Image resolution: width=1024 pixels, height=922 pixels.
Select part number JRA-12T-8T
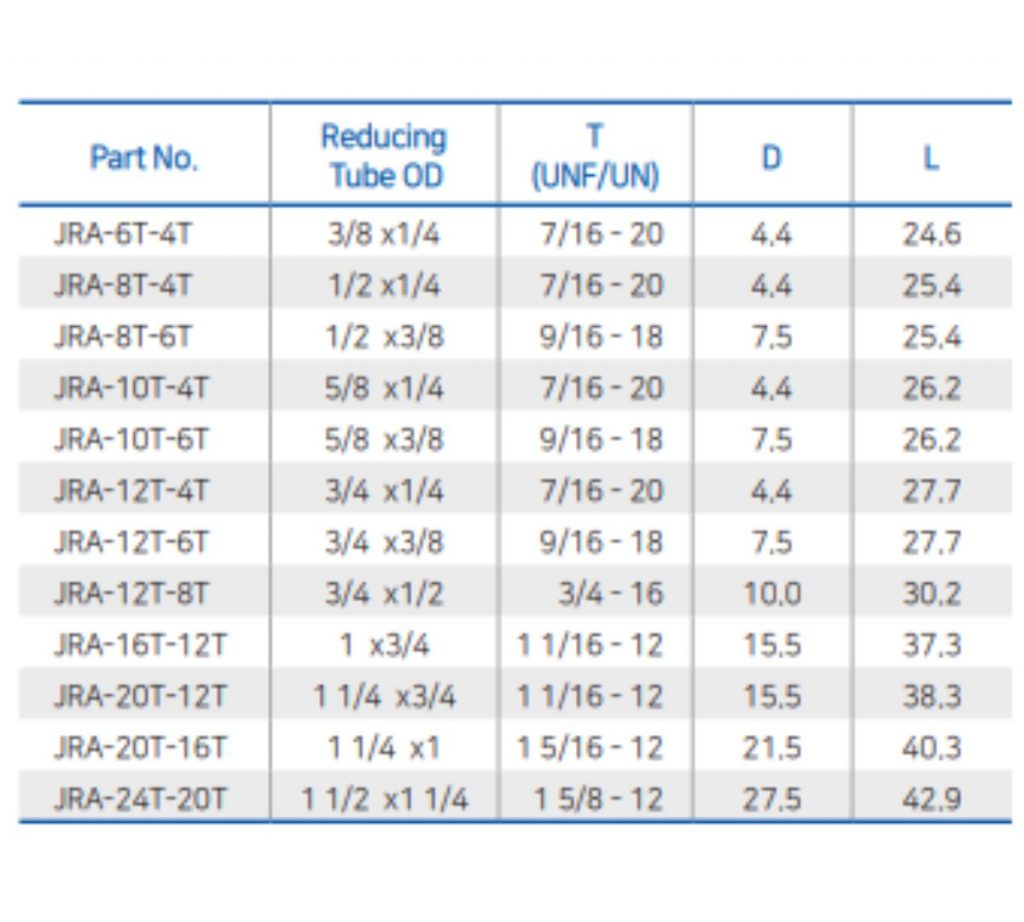[131, 594]
